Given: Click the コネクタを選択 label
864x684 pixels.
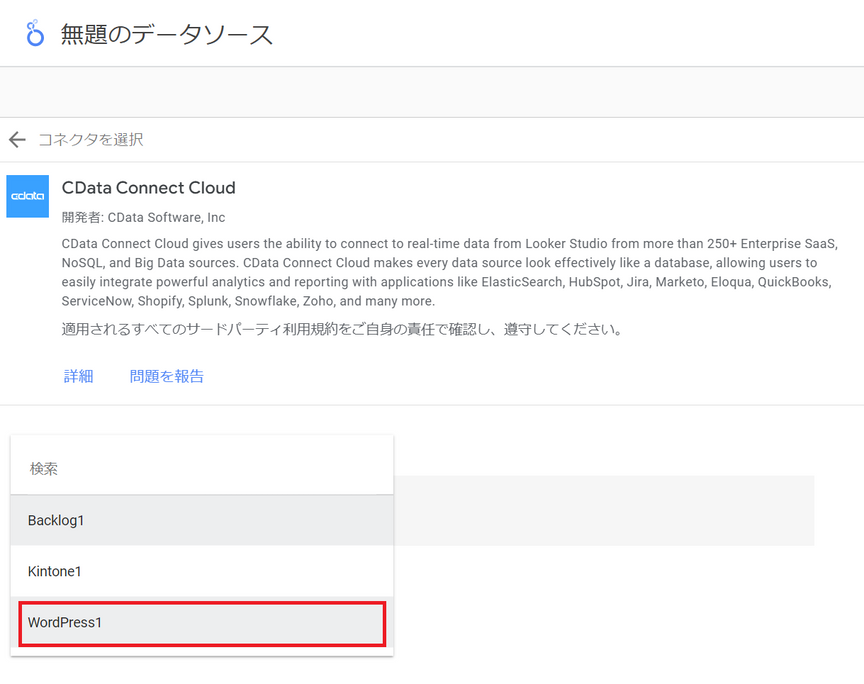Looking at the screenshot, I should click(90, 139).
